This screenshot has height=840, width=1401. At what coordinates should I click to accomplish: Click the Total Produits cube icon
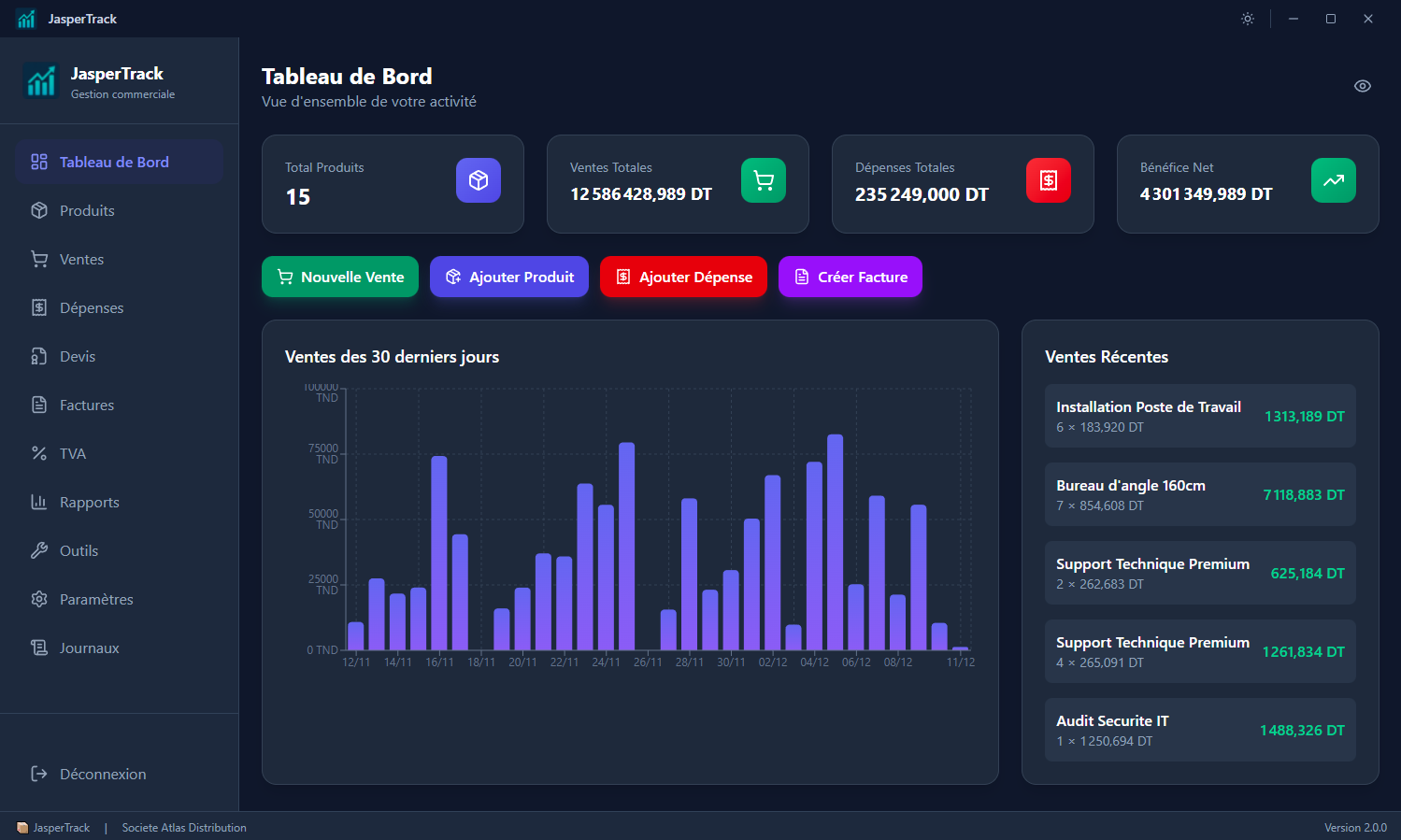479,180
